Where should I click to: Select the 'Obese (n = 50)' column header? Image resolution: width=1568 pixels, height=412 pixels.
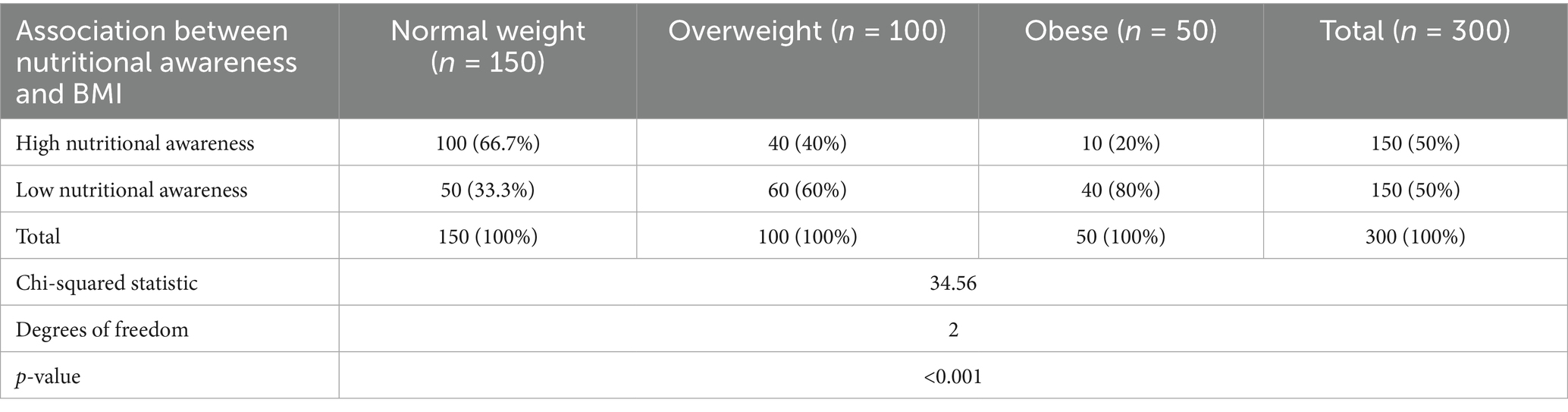(x=1121, y=30)
